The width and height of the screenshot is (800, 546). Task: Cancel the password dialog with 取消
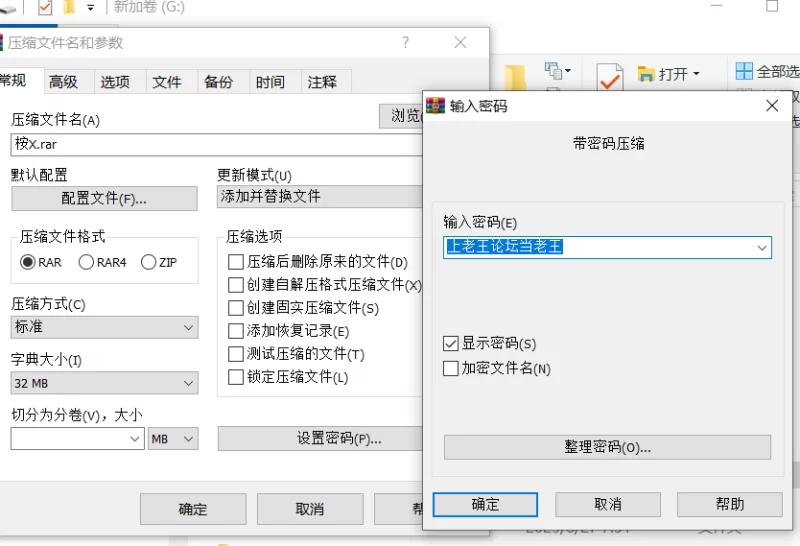608,504
